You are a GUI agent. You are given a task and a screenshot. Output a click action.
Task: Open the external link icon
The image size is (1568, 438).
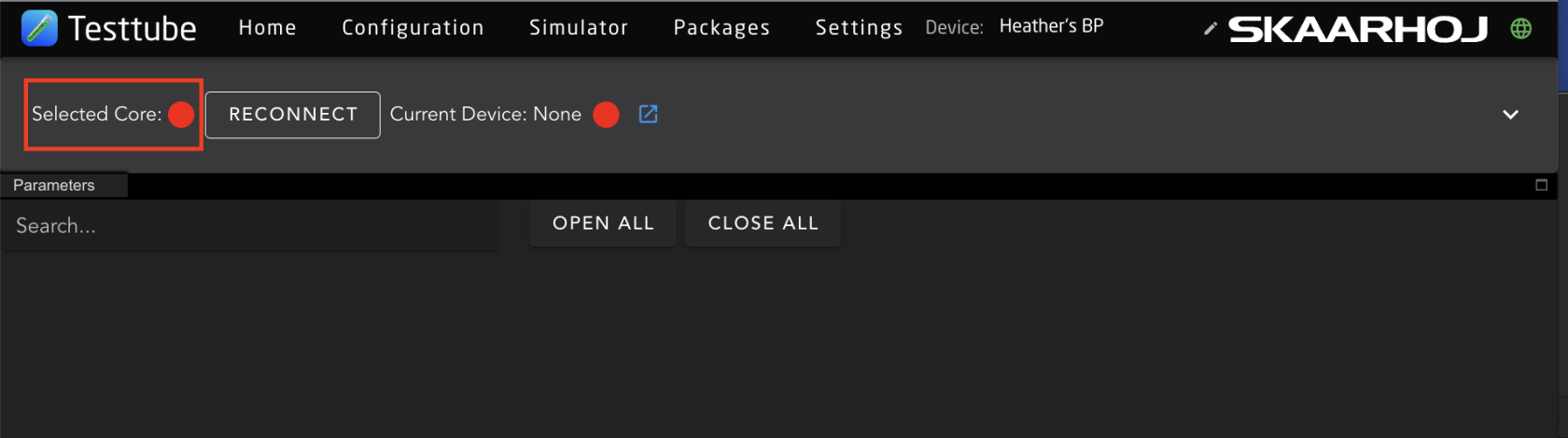point(648,114)
